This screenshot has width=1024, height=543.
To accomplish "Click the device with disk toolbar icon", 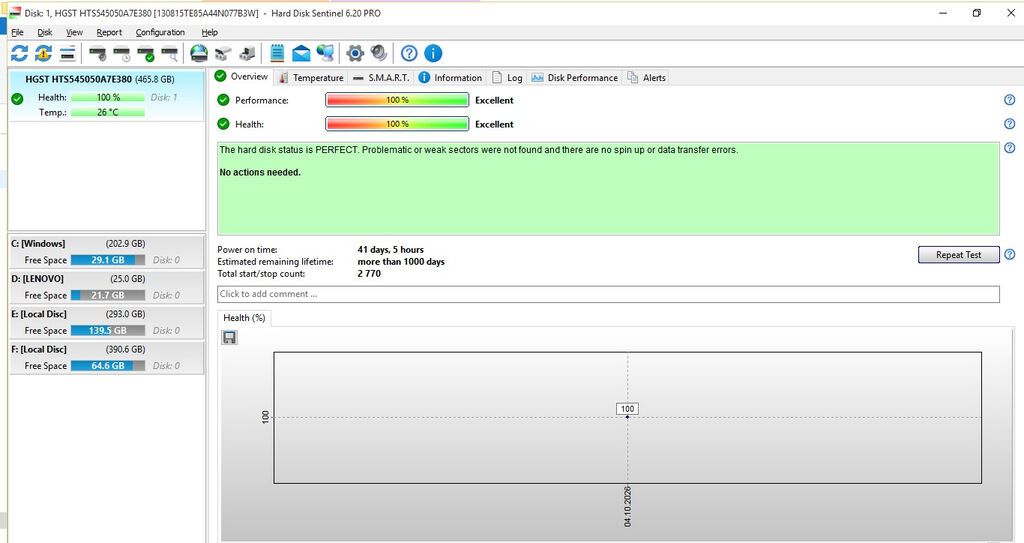I will click(x=248, y=53).
